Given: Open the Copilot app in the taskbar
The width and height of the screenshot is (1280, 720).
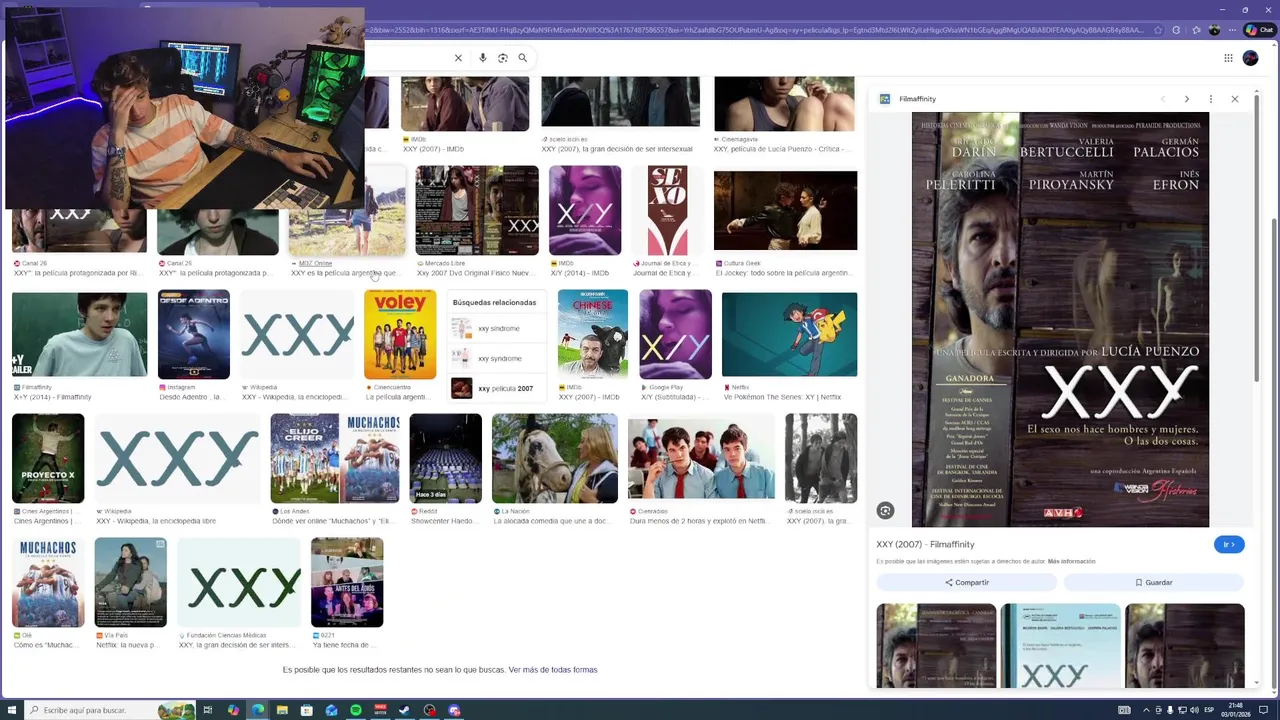Looking at the screenshot, I should pos(233,710).
